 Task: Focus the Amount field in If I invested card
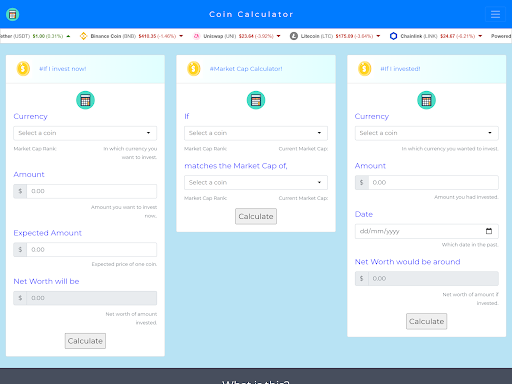pyautogui.click(x=433, y=182)
